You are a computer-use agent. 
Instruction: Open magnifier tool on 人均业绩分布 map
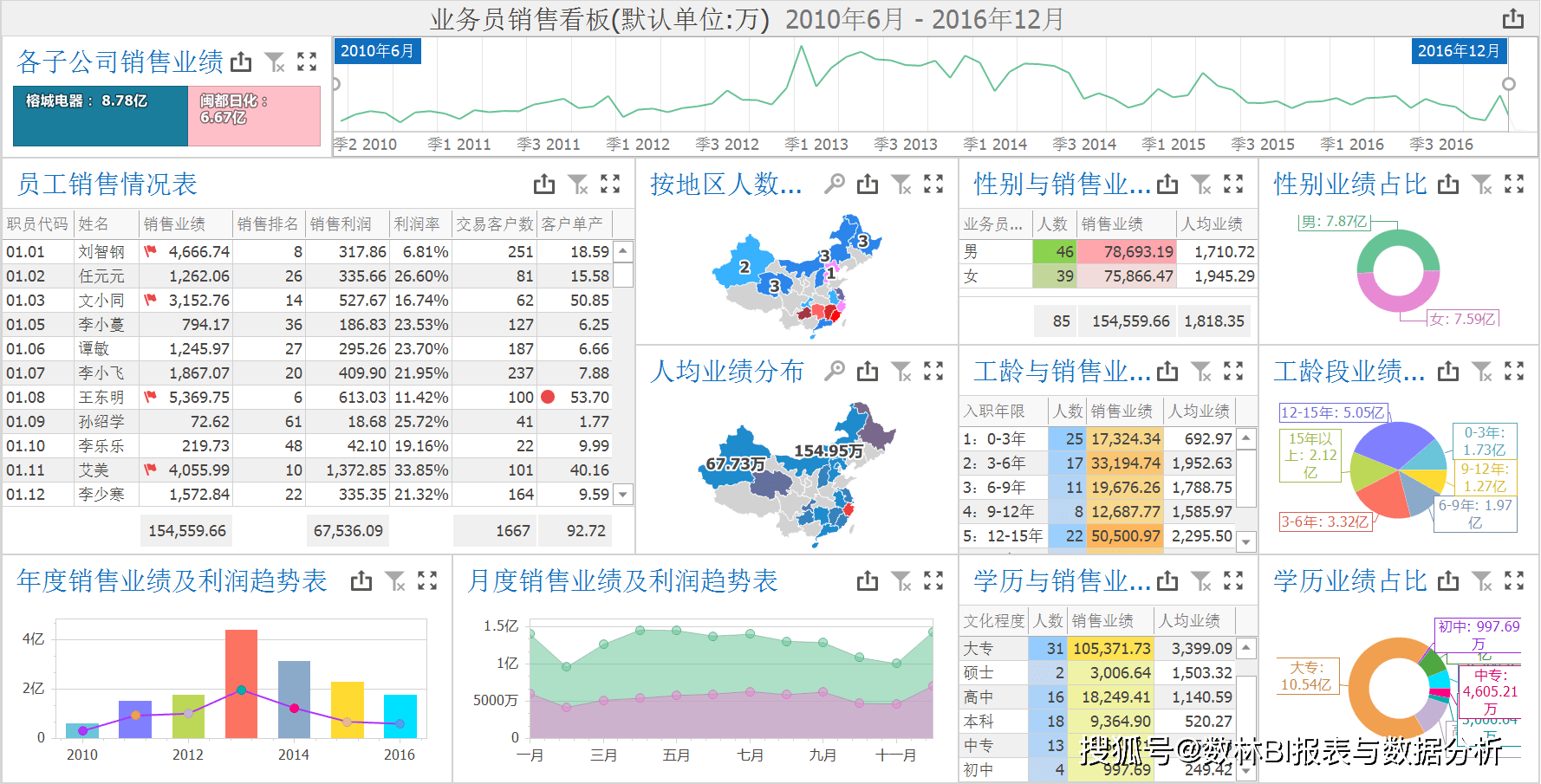[834, 371]
